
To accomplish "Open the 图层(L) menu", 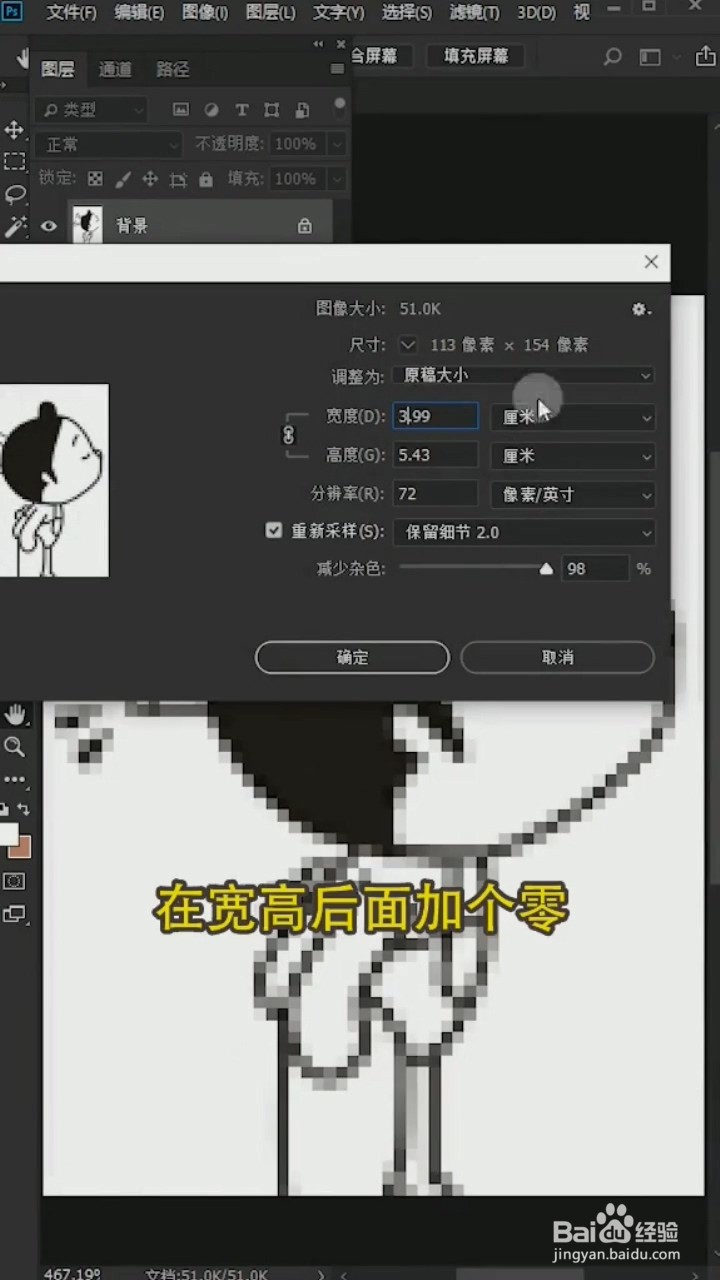I will pyautogui.click(x=270, y=13).
